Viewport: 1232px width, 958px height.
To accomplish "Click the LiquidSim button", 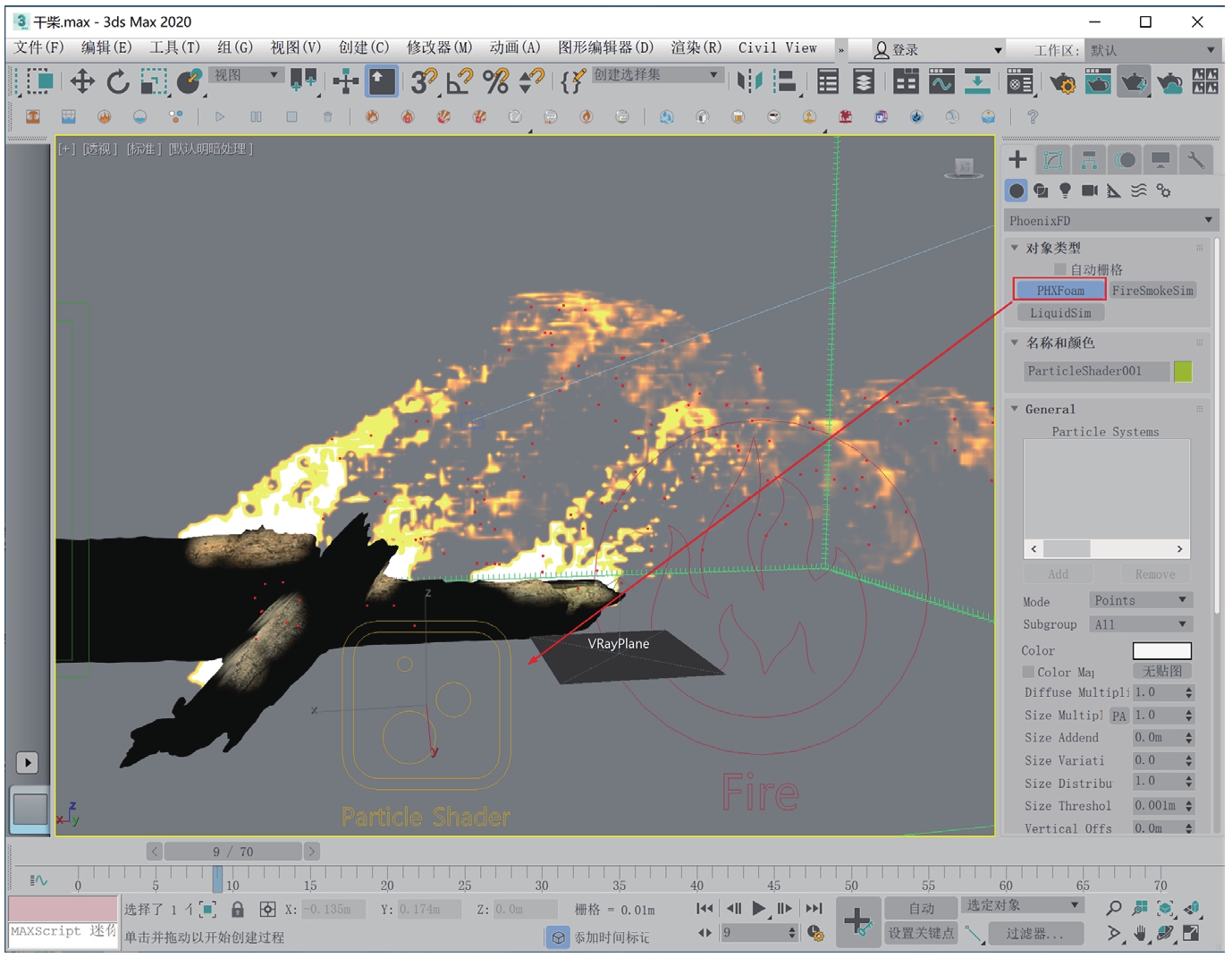I will [x=1060, y=313].
